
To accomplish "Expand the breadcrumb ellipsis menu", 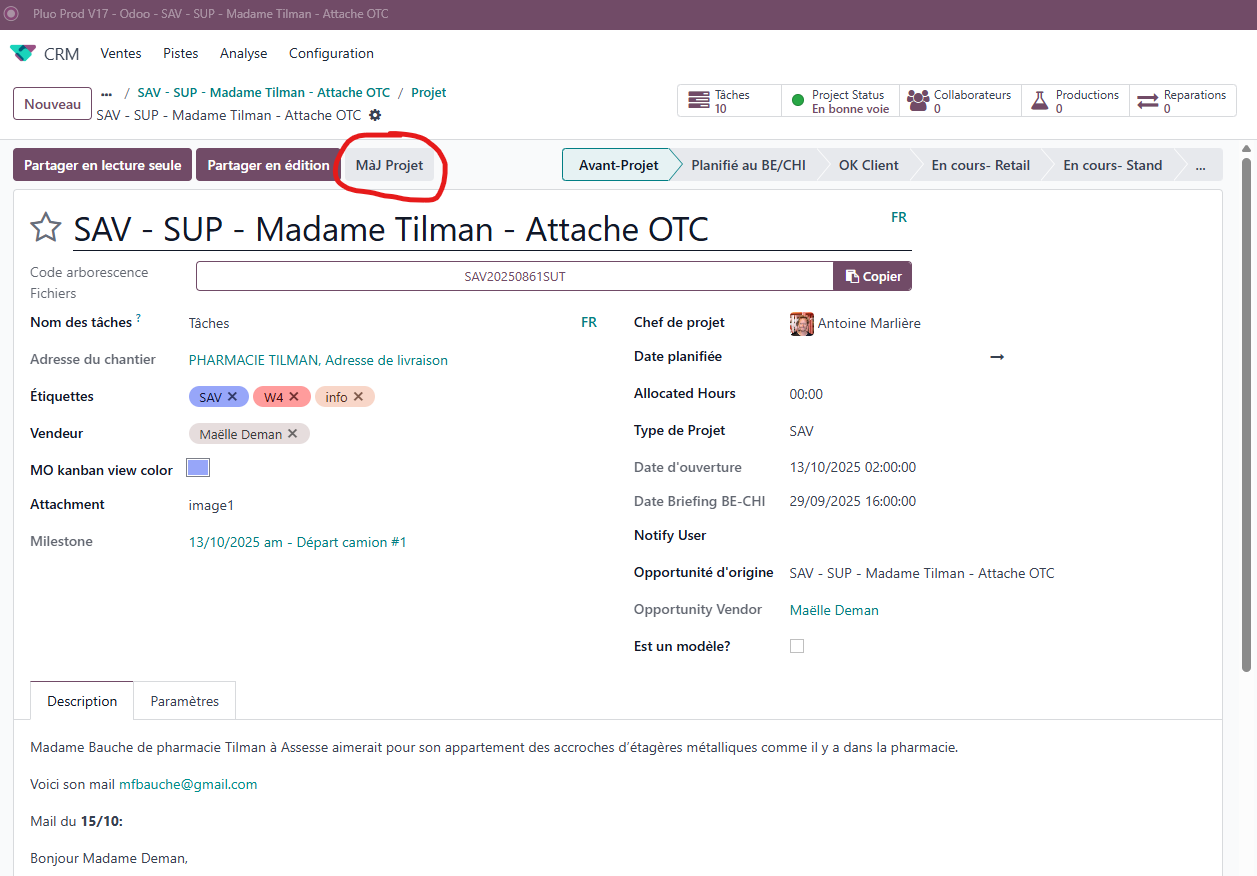I will coord(107,93).
